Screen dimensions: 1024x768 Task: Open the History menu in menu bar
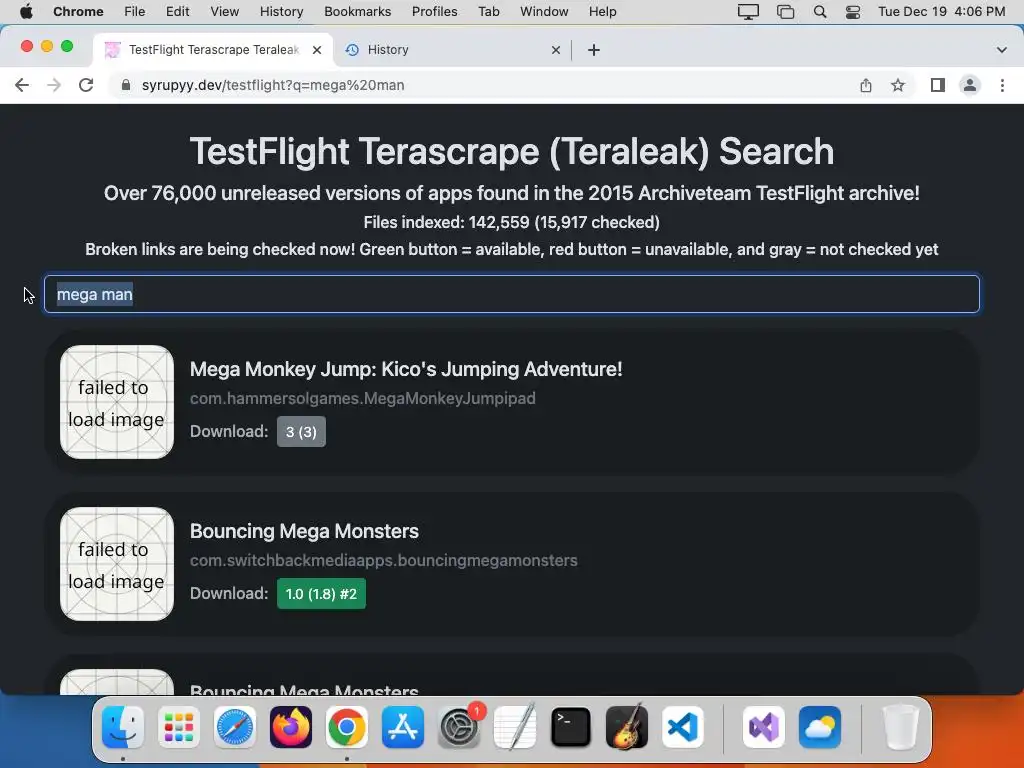(x=281, y=11)
